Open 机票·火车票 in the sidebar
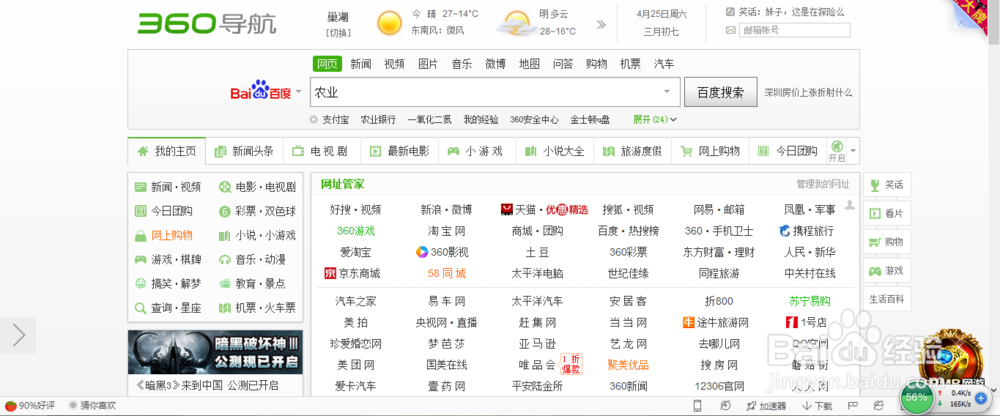Viewport: 1000px width, 416px height. [x=257, y=308]
